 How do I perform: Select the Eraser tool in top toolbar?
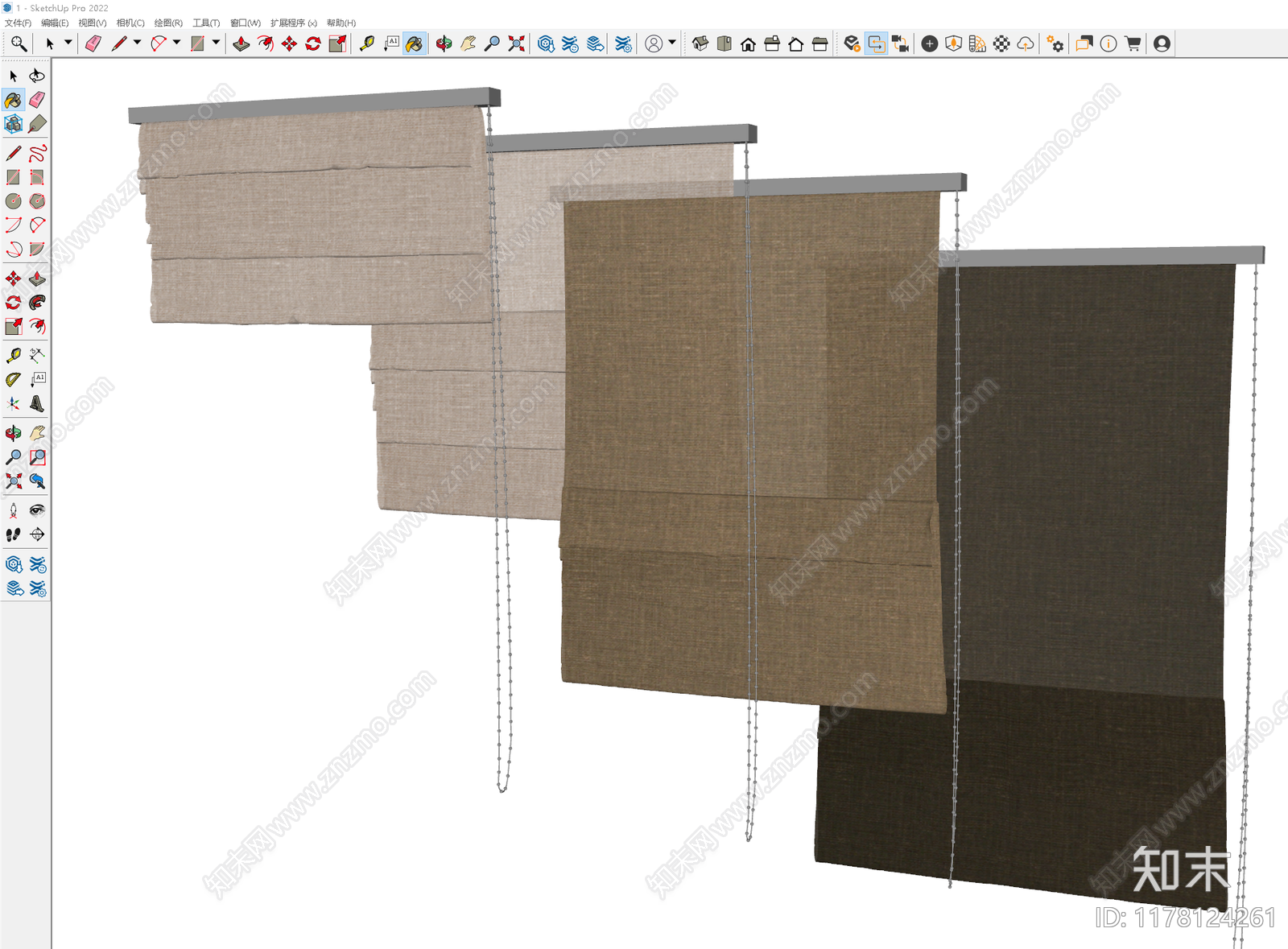93,43
